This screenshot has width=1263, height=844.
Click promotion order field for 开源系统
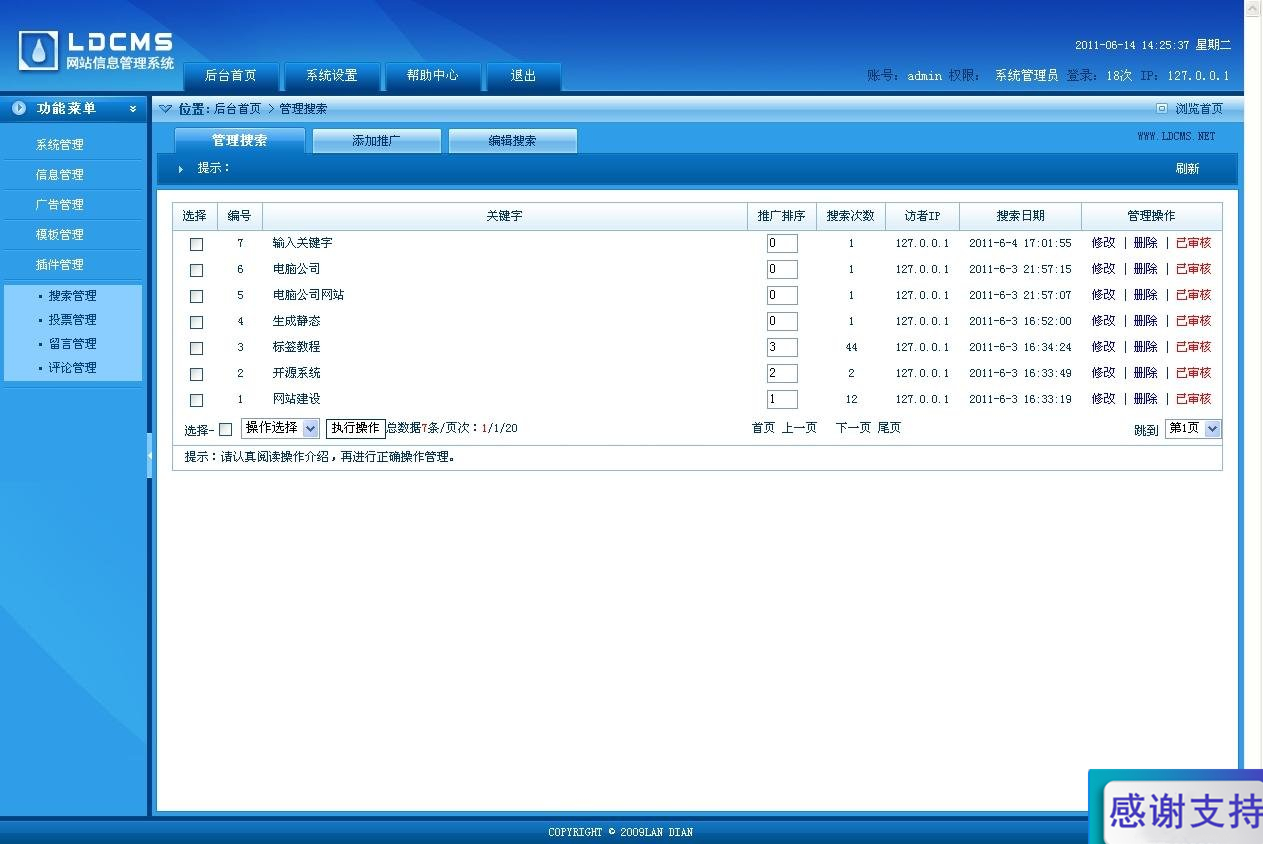tap(782, 373)
